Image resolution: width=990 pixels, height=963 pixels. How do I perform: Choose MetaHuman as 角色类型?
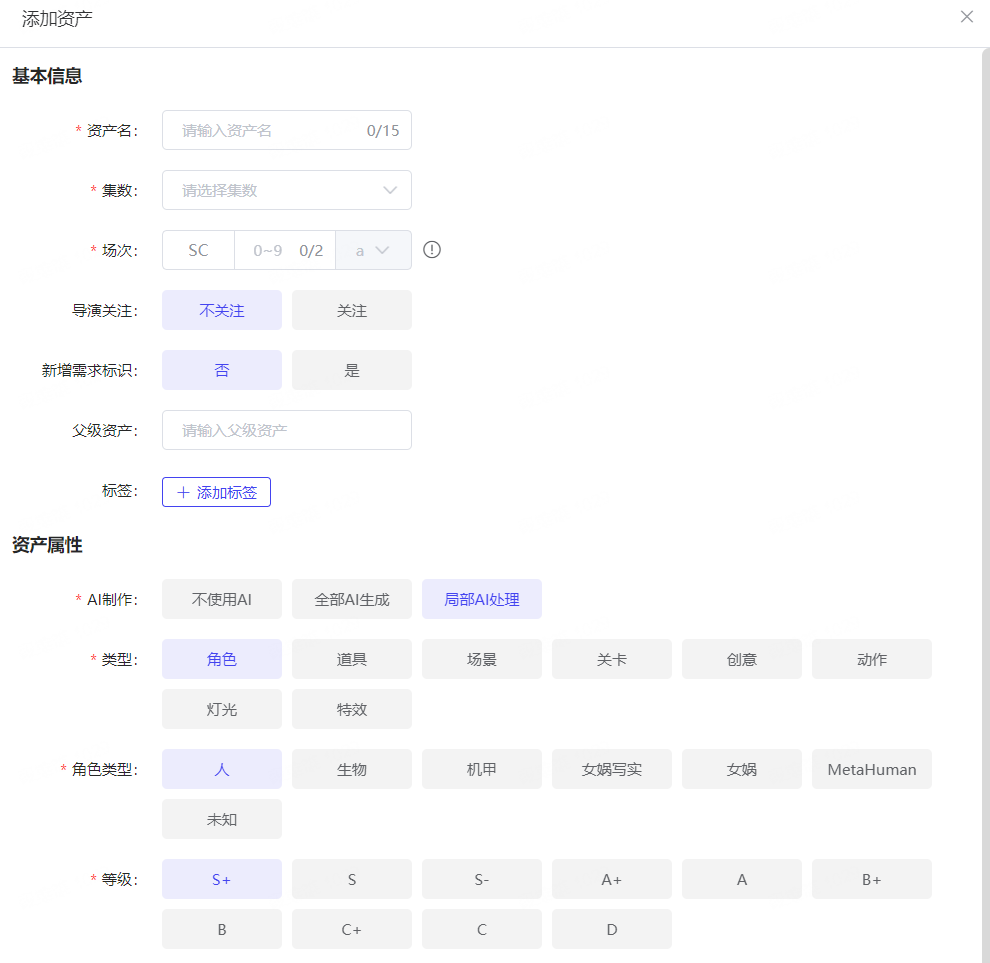[872, 769]
